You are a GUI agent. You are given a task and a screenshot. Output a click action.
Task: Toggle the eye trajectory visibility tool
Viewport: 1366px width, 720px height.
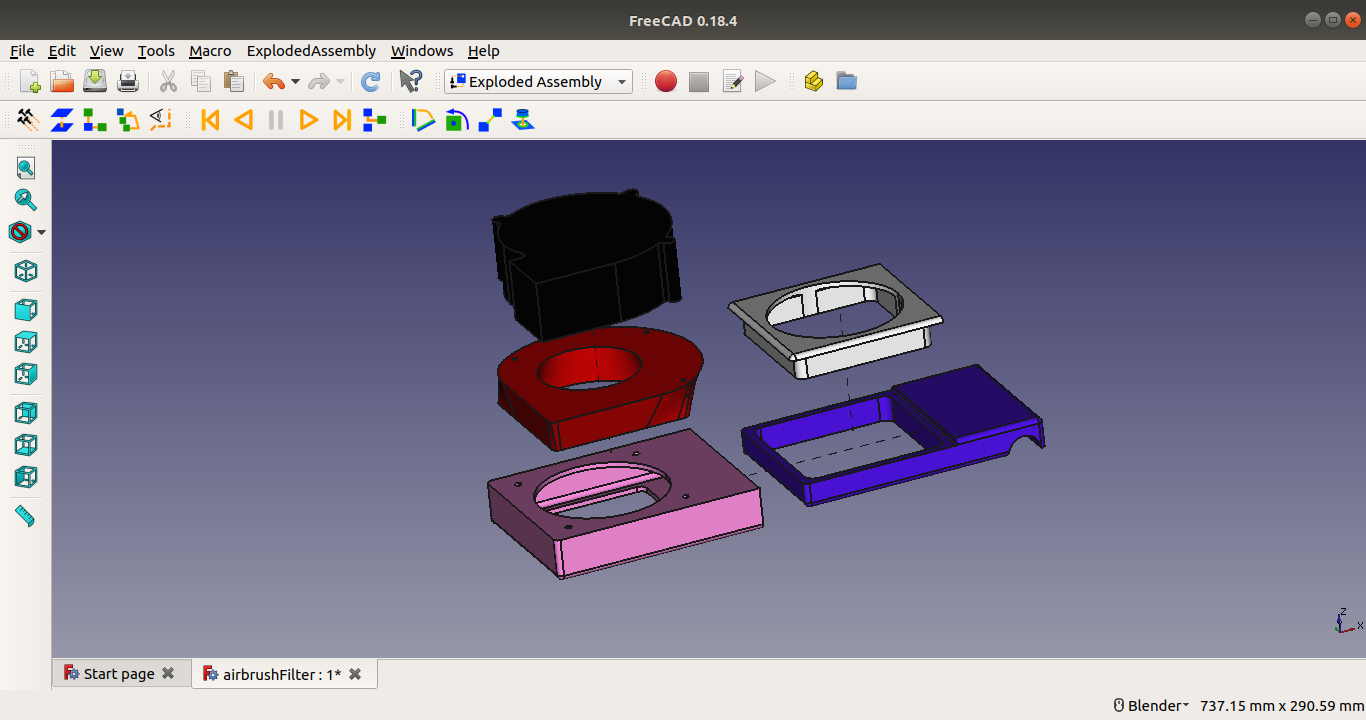[x=161, y=120]
